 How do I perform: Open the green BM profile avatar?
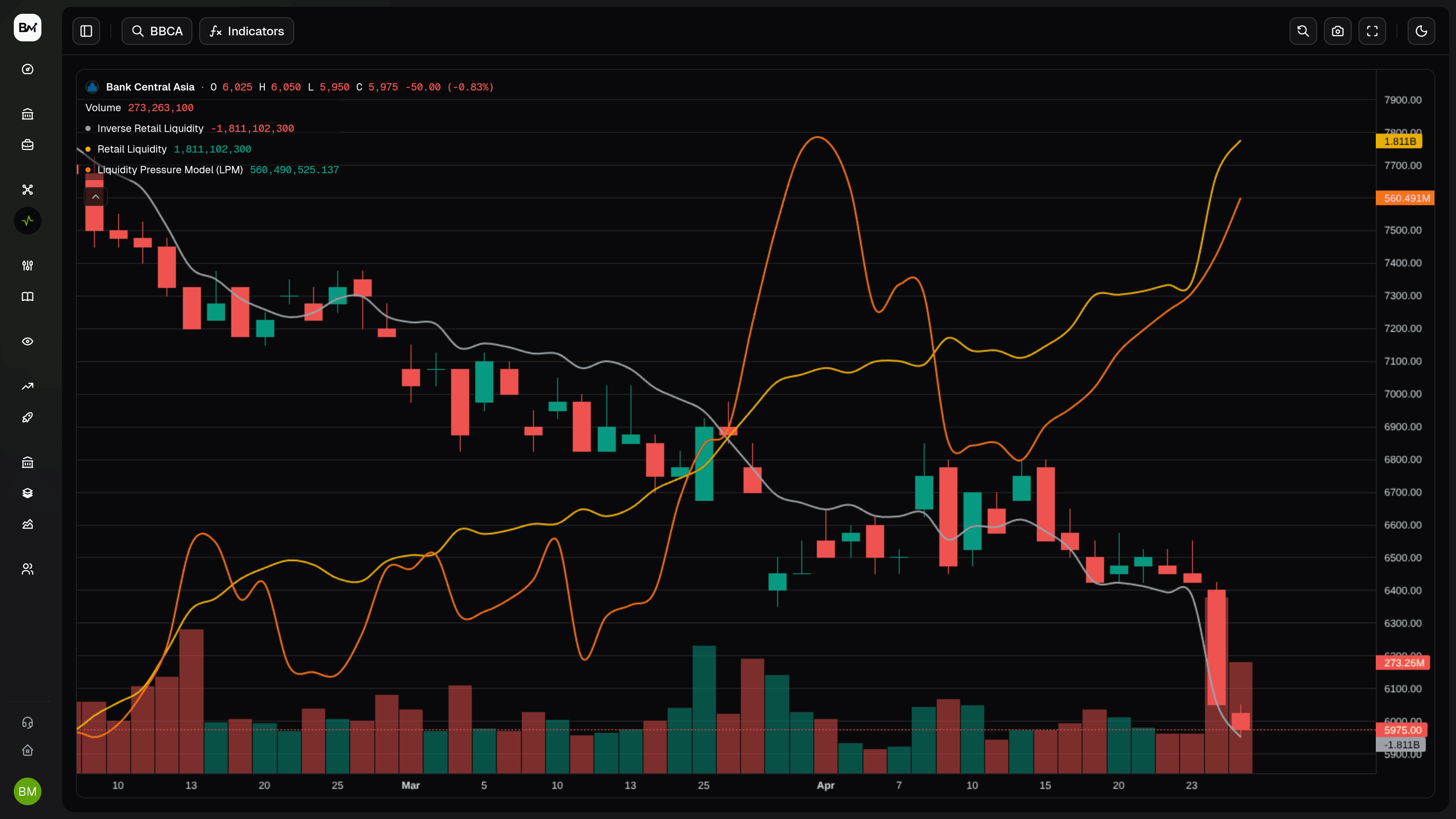pos(28,791)
